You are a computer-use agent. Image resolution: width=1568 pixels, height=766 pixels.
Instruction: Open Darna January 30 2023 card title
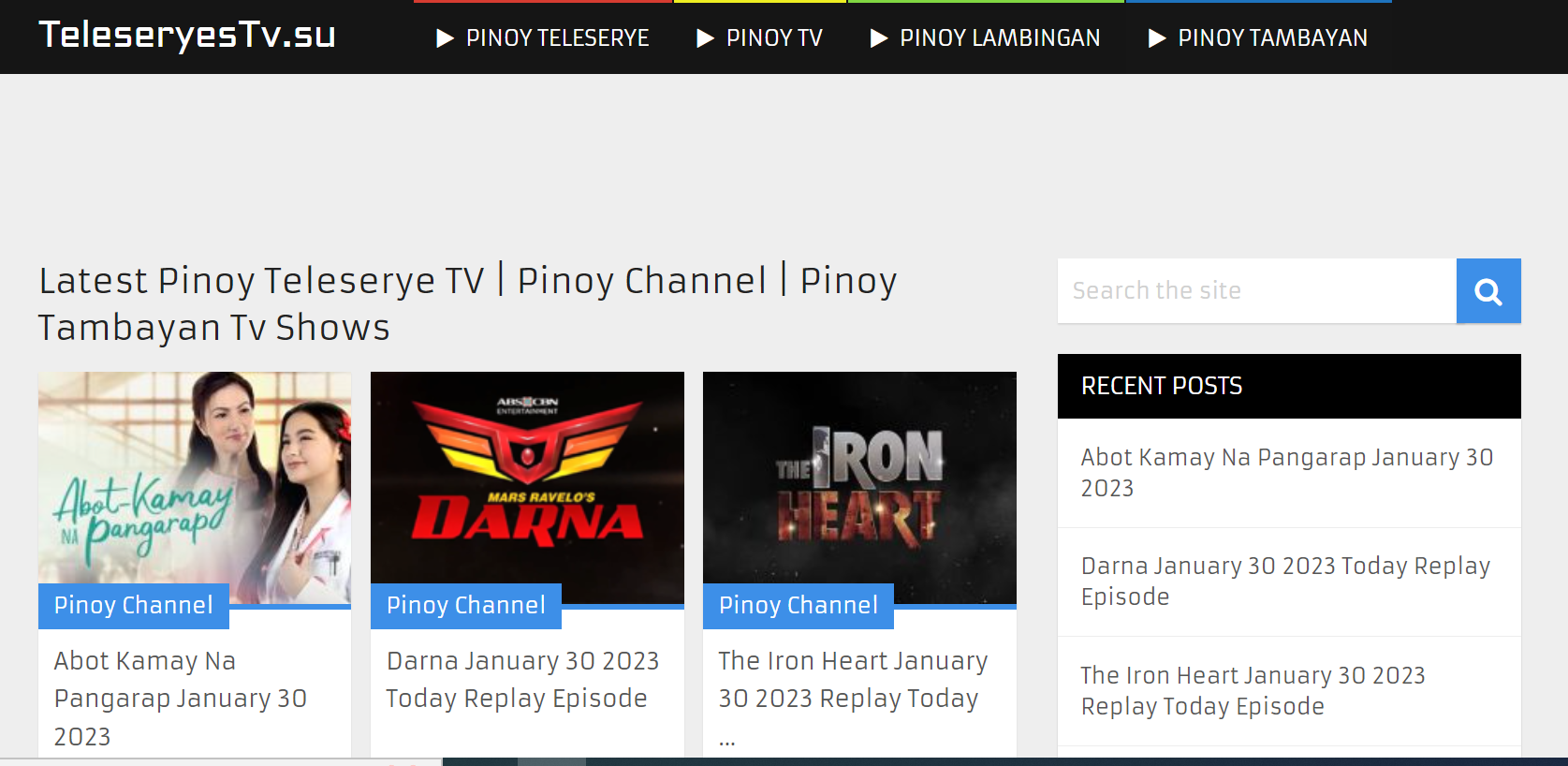point(522,680)
